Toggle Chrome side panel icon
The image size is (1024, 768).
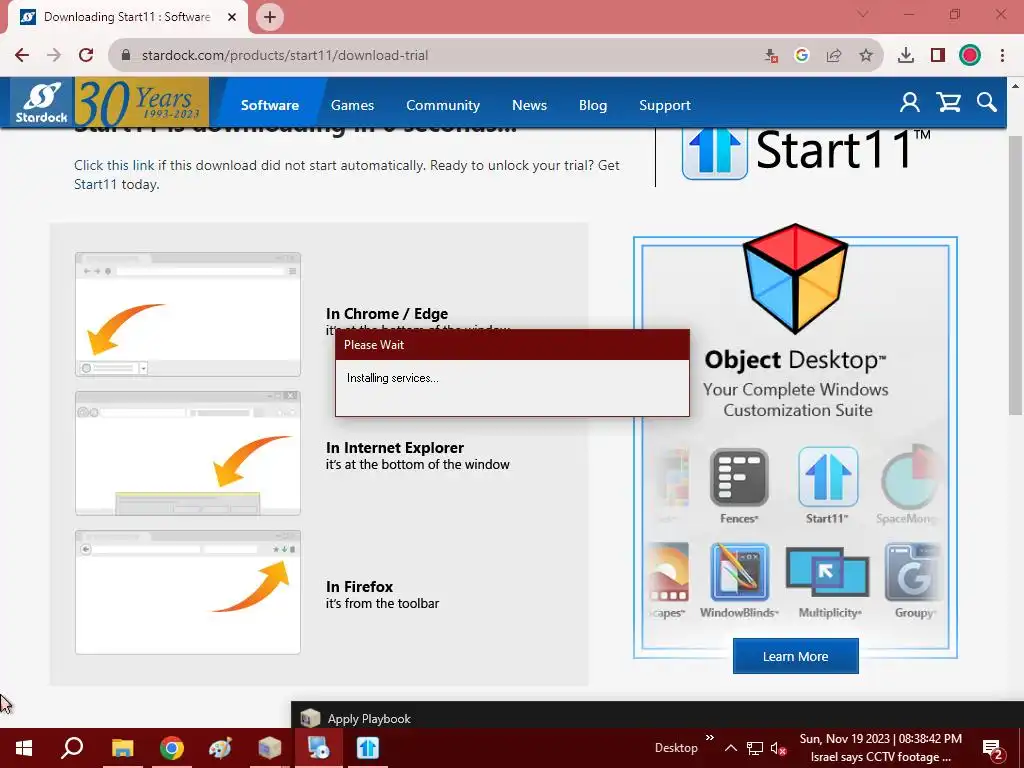938,56
